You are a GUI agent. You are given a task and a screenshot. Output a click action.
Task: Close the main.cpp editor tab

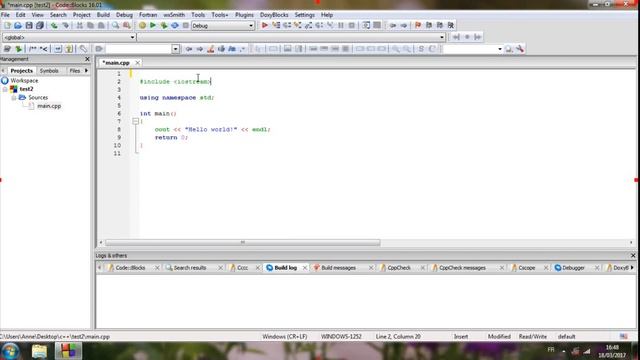click(x=138, y=62)
